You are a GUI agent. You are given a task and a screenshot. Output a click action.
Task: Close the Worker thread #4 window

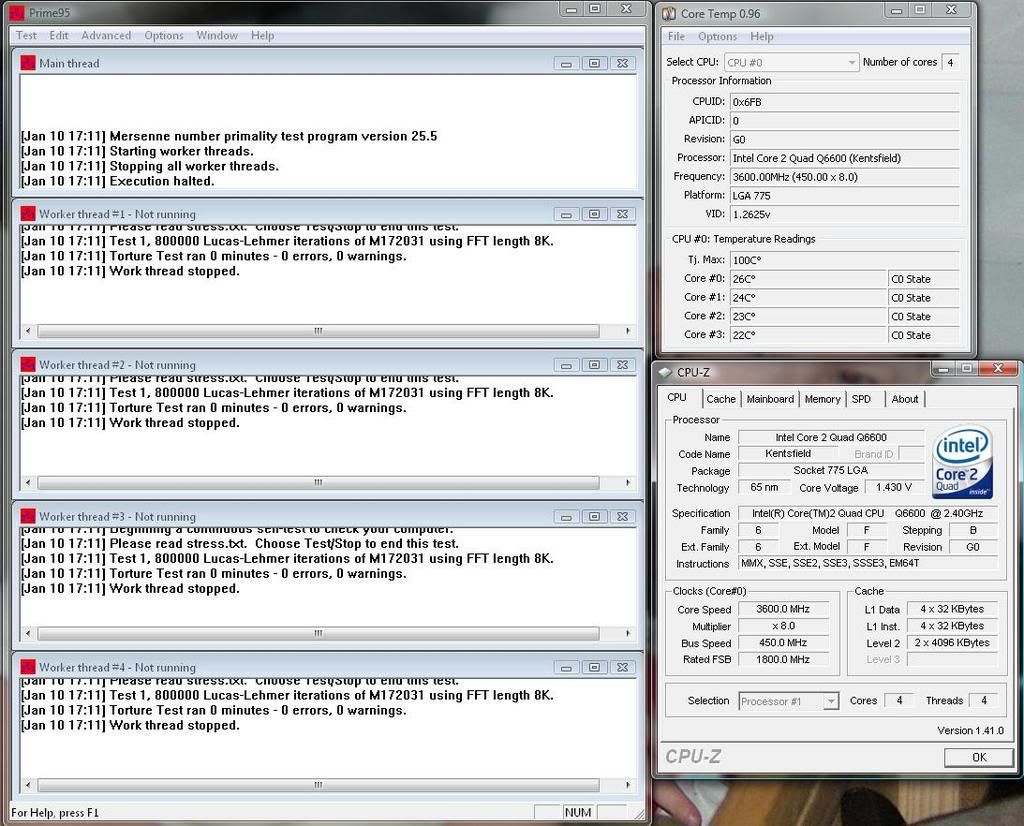[622, 667]
